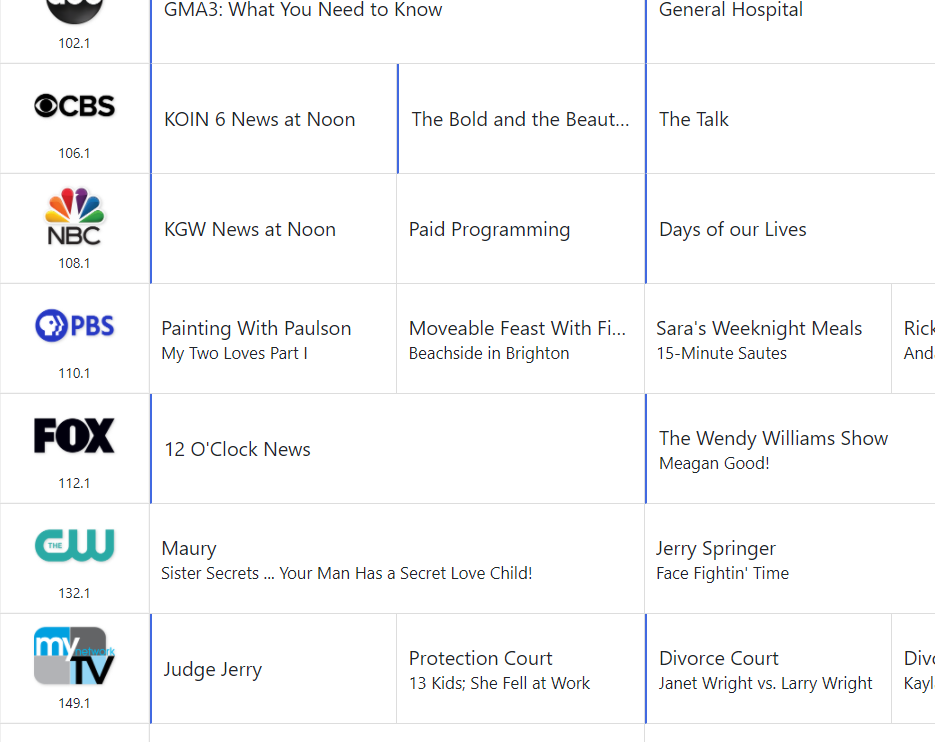Image resolution: width=935 pixels, height=742 pixels.
Task: Click the FOX network logo
Action: pos(74,436)
